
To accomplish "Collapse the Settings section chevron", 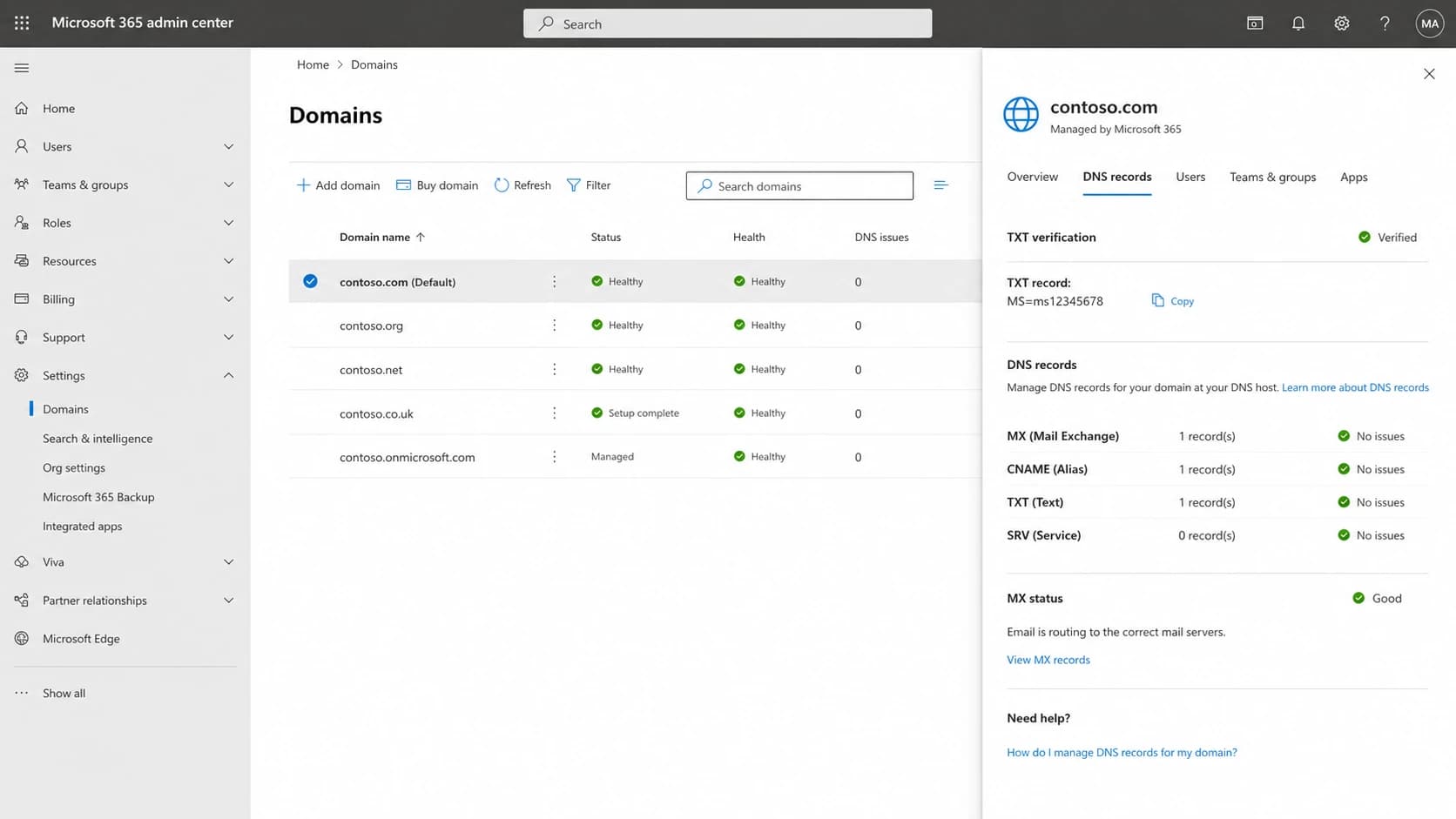I will coord(229,375).
